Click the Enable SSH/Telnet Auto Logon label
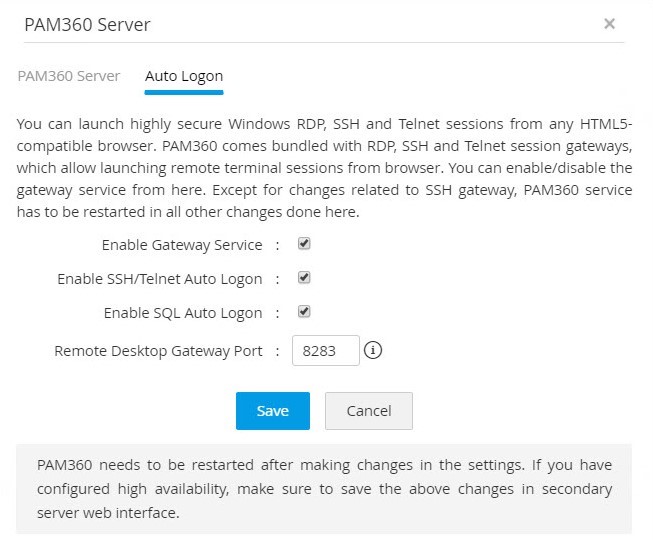This screenshot has height=540, width=653. point(160,279)
